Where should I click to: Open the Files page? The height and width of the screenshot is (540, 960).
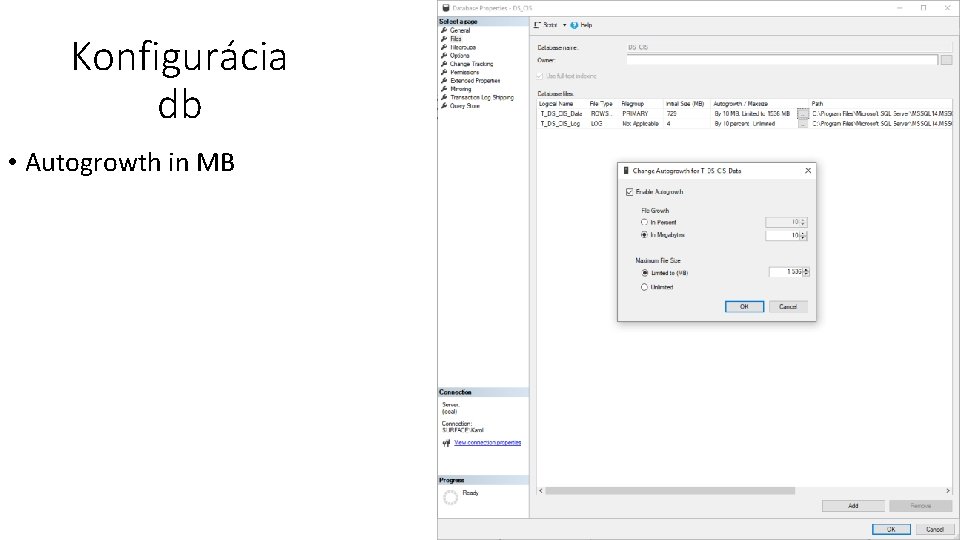coord(456,39)
